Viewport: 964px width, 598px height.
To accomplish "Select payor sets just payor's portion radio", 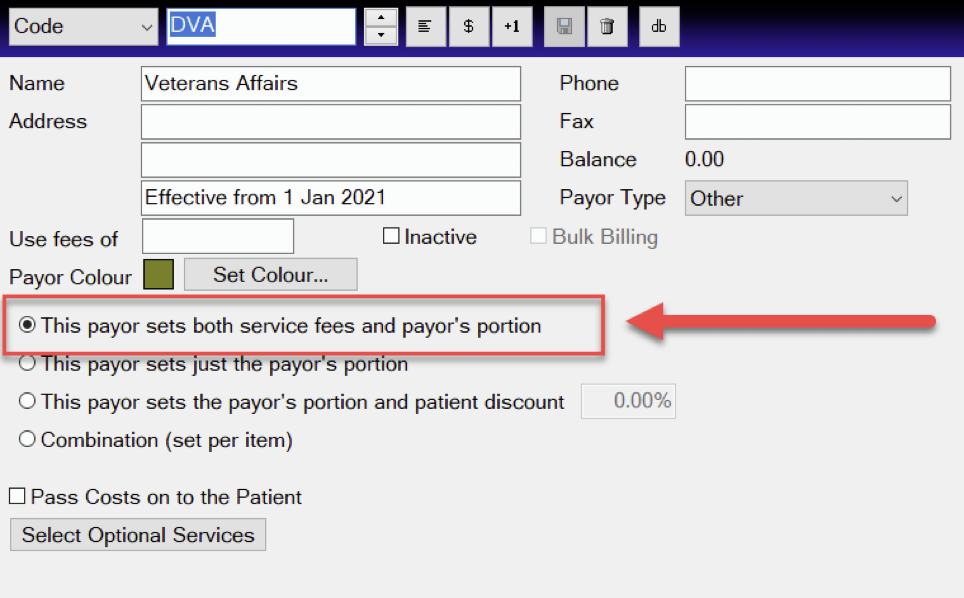I will 27,363.
